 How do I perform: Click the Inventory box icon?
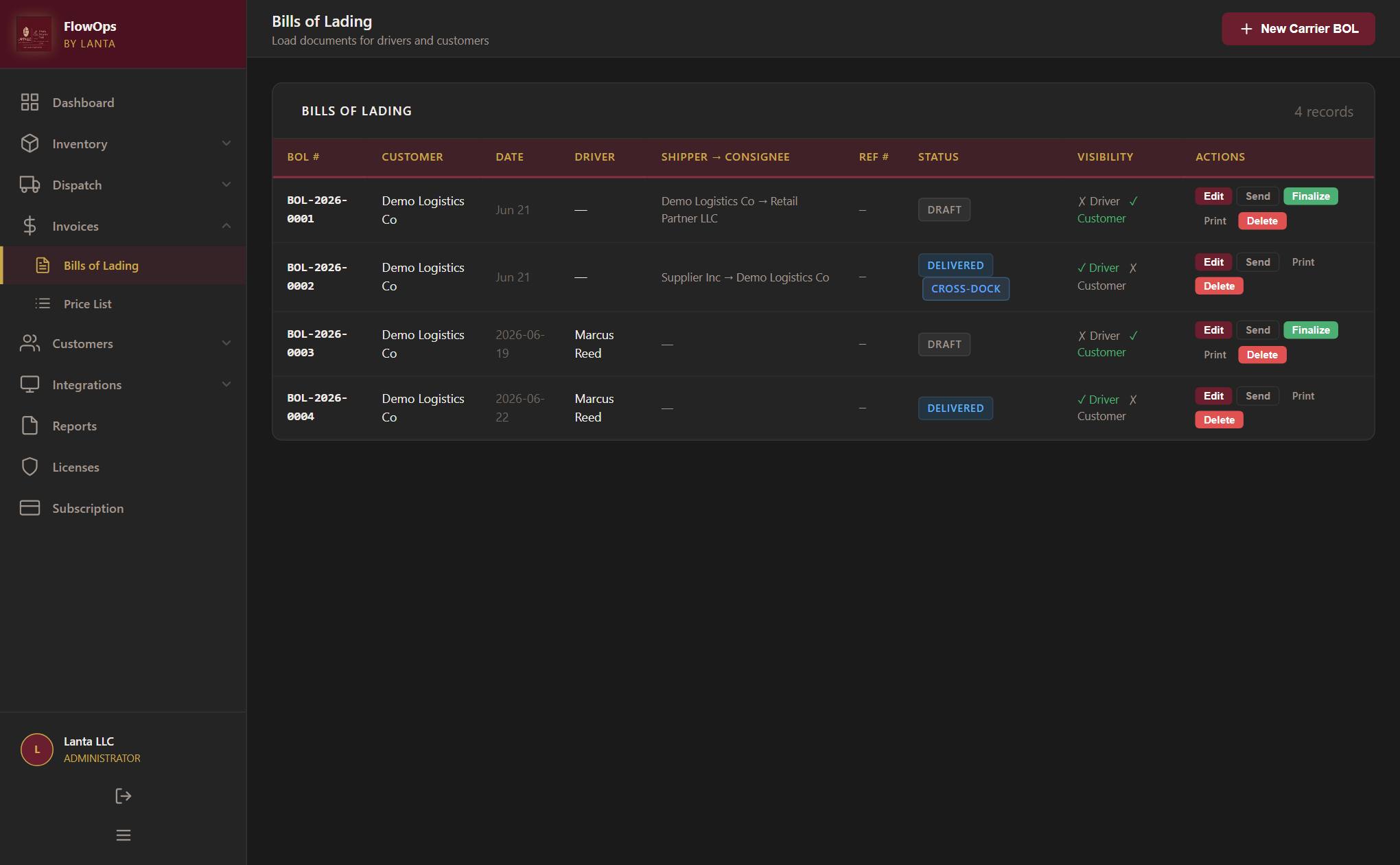[30, 143]
